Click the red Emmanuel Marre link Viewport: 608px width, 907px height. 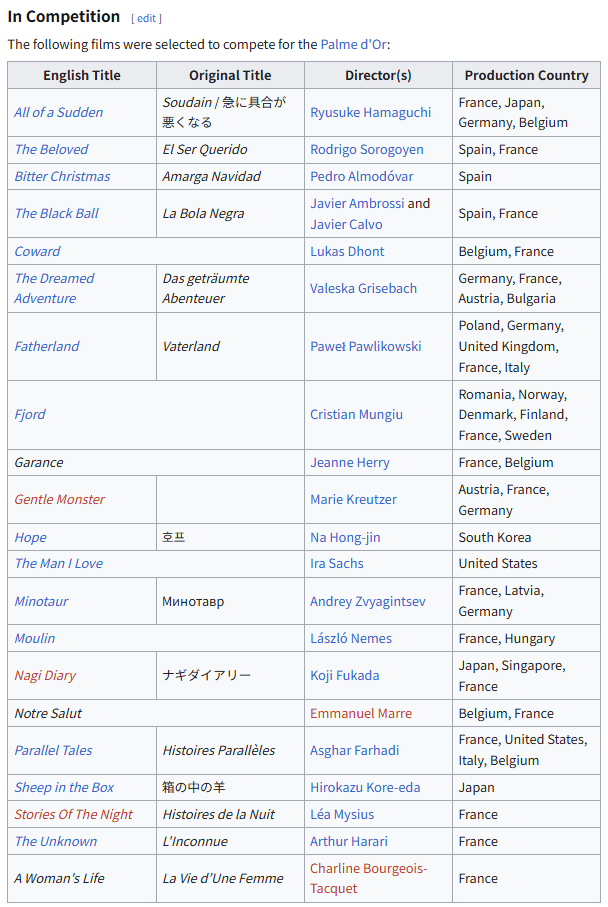pos(360,713)
